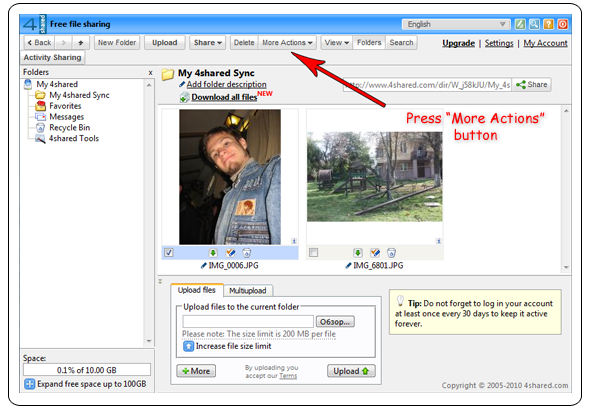The width and height of the screenshot is (589, 413).
Task: Click the Search toolbar button
Action: (401, 42)
